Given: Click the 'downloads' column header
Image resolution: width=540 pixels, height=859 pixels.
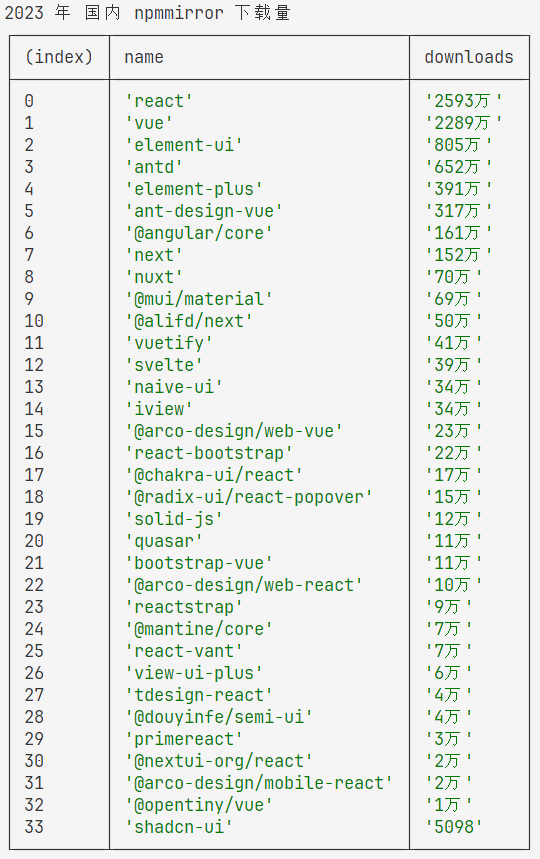Looking at the screenshot, I should (469, 57).
